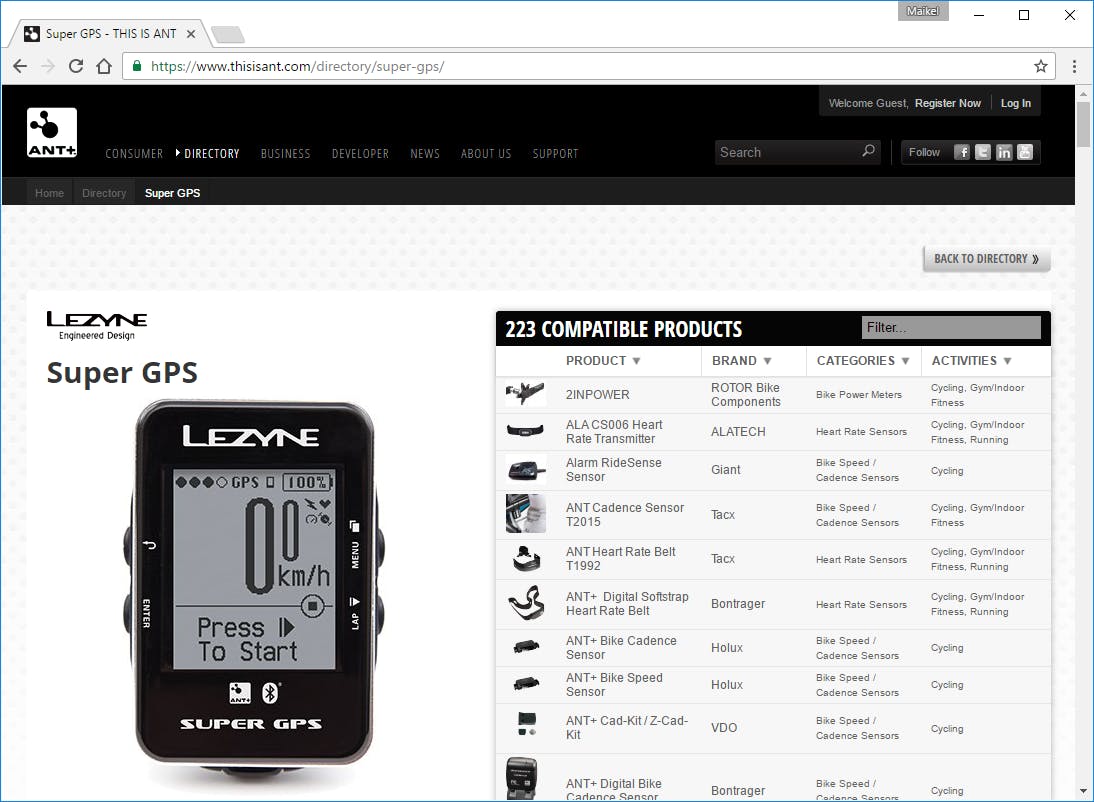The width and height of the screenshot is (1094, 802).
Task: Click the ANT+ Cad-Kit thumbnail image
Action: click(527, 723)
